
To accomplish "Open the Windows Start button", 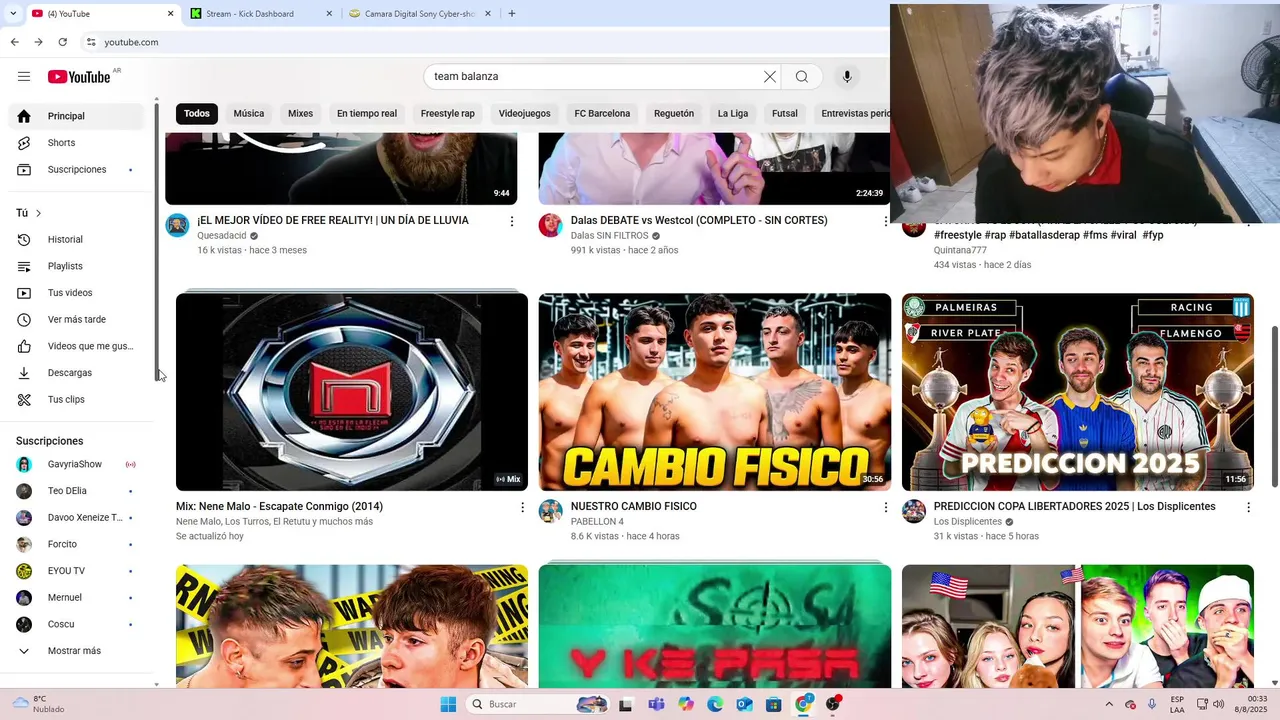I will [x=447, y=704].
